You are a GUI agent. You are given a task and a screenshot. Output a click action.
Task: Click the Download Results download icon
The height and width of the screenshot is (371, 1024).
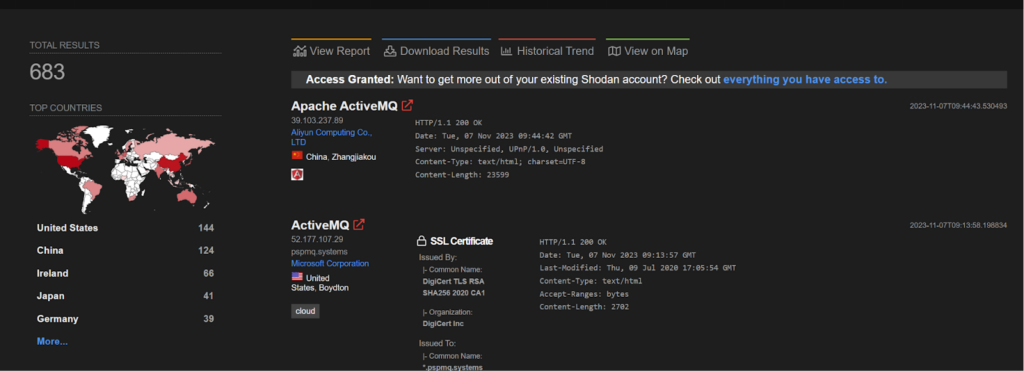click(390, 51)
